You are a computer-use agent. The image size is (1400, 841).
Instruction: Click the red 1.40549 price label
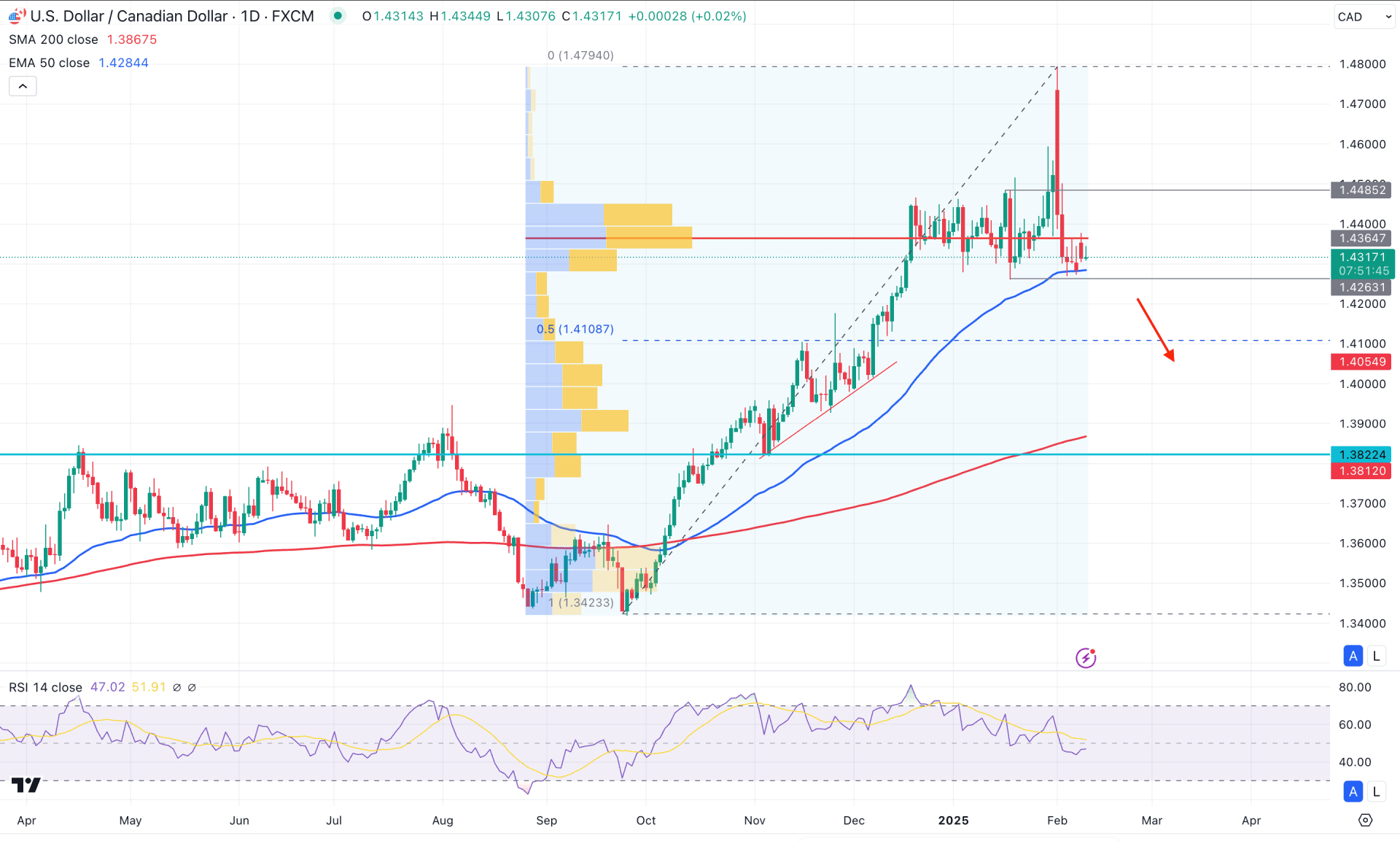1362,362
